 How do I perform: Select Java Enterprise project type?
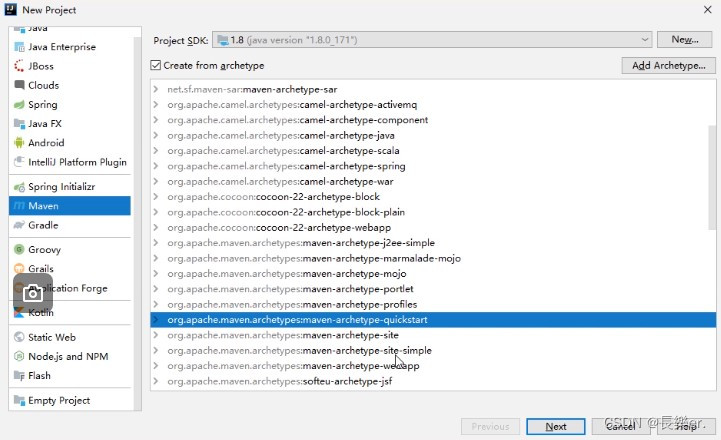coord(70,47)
